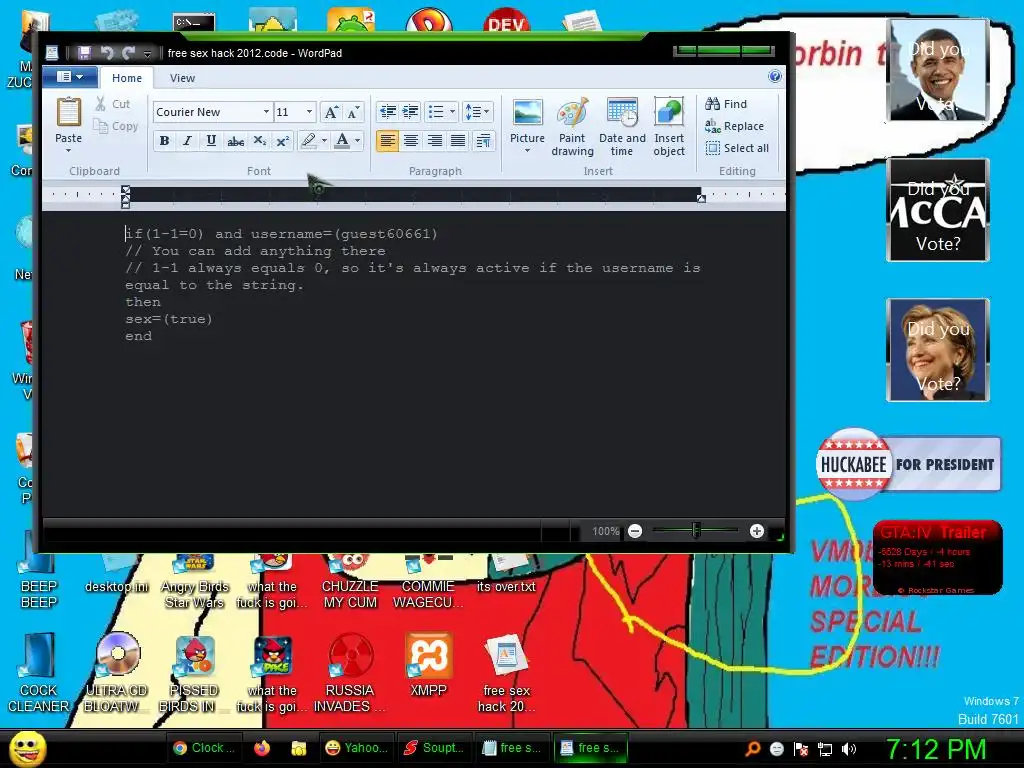Click the 7:12 PM taskbar clock
Screen dimensions: 1024x768
[935, 749]
